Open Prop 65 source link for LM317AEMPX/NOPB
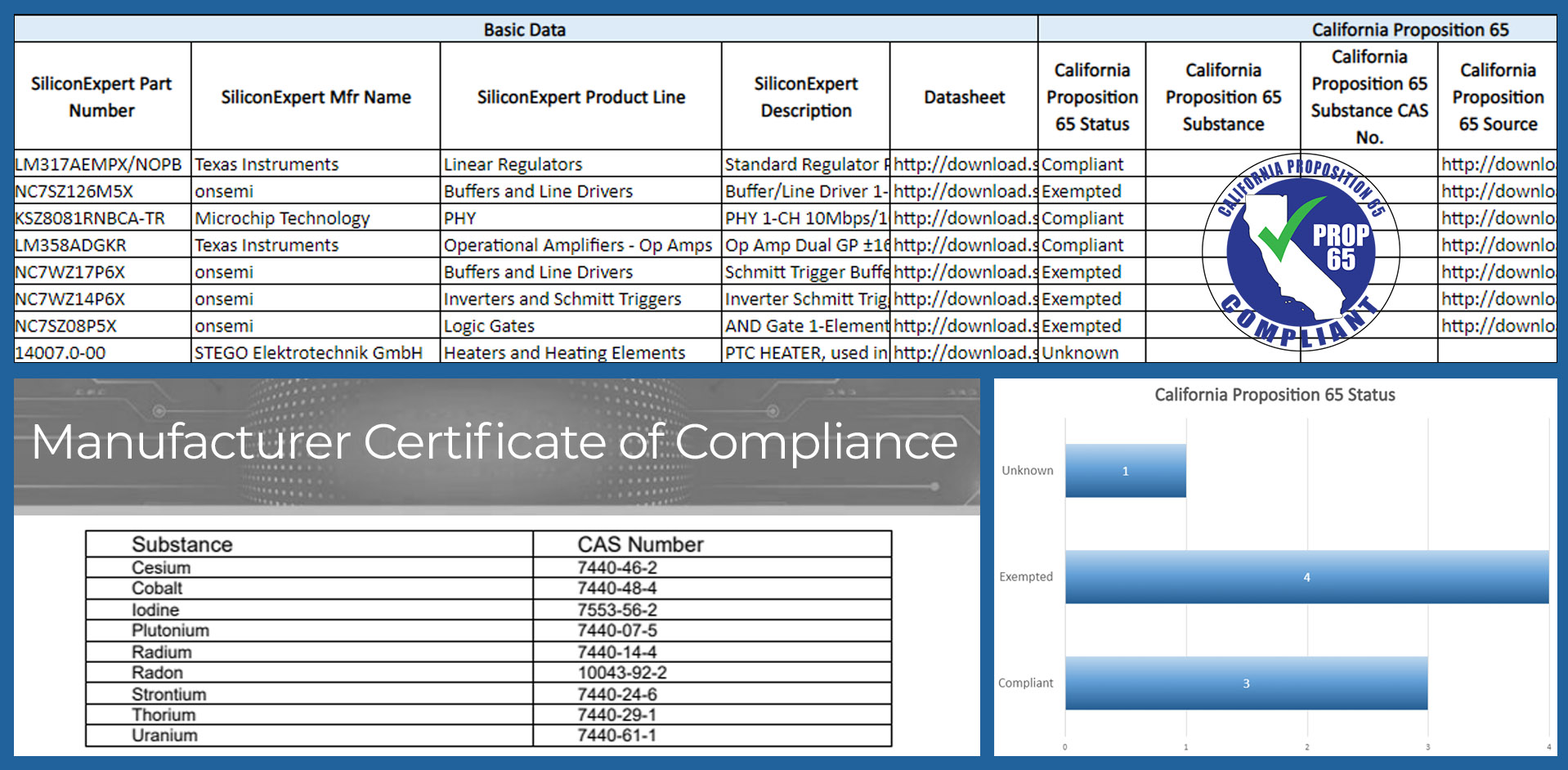Image resolution: width=1568 pixels, height=770 pixels. pyautogui.click(x=1498, y=163)
